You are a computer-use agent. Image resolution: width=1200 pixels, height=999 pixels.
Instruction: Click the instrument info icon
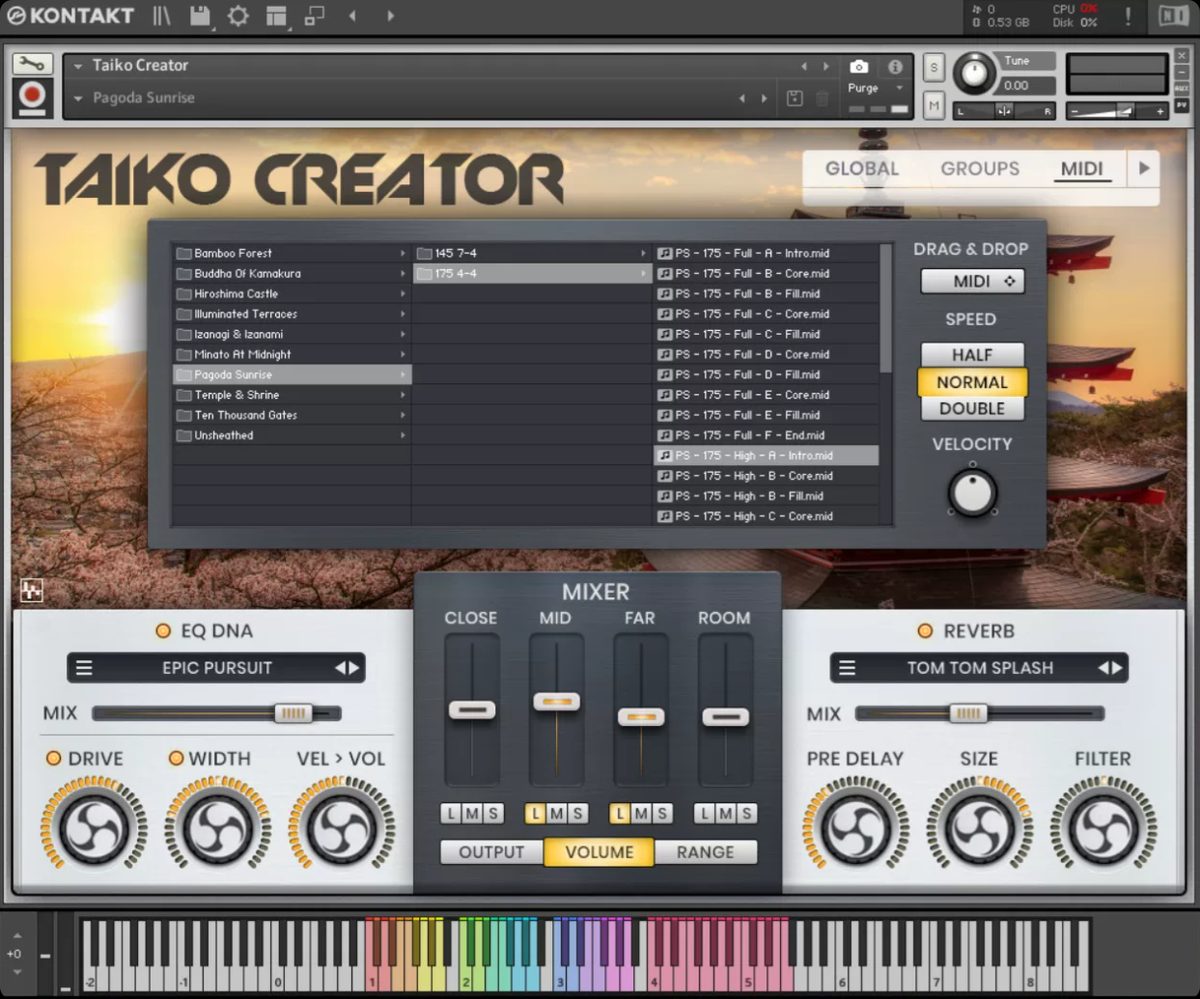[895, 67]
